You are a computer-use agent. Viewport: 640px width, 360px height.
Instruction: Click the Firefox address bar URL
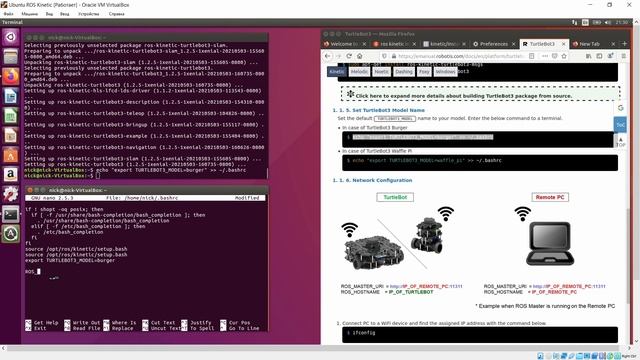click(460, 56)
